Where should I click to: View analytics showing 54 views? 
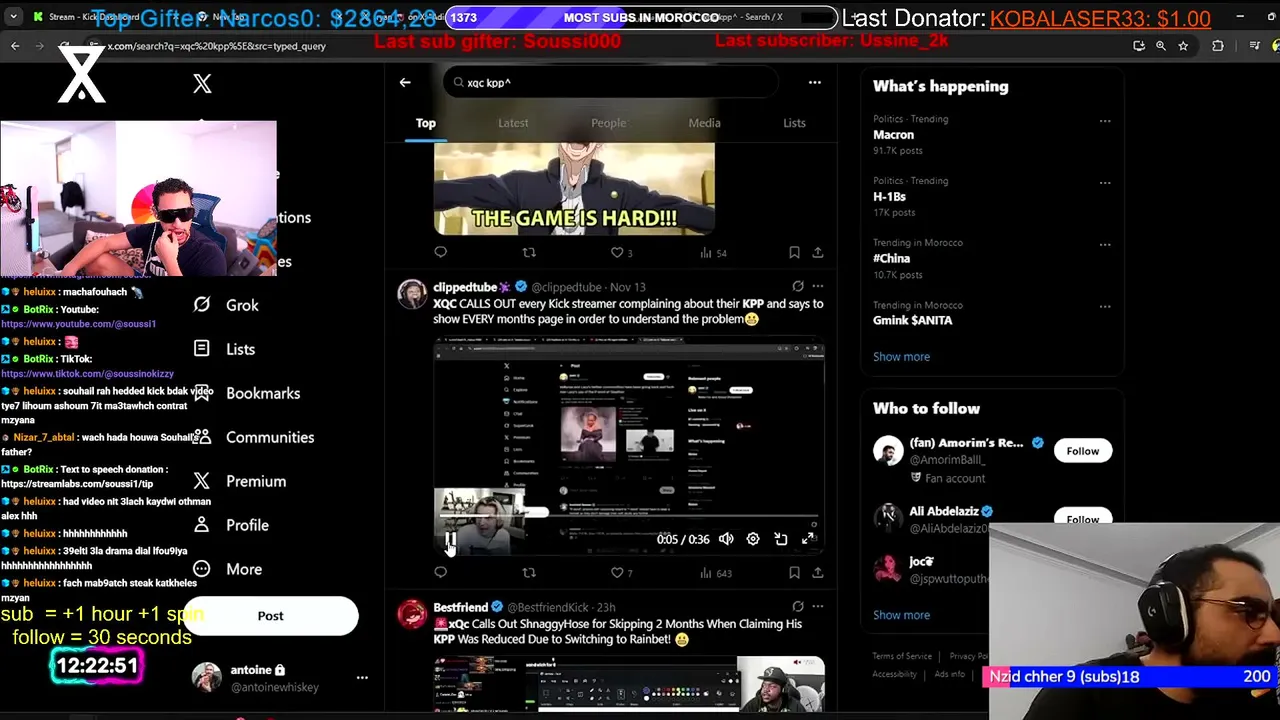713,253
